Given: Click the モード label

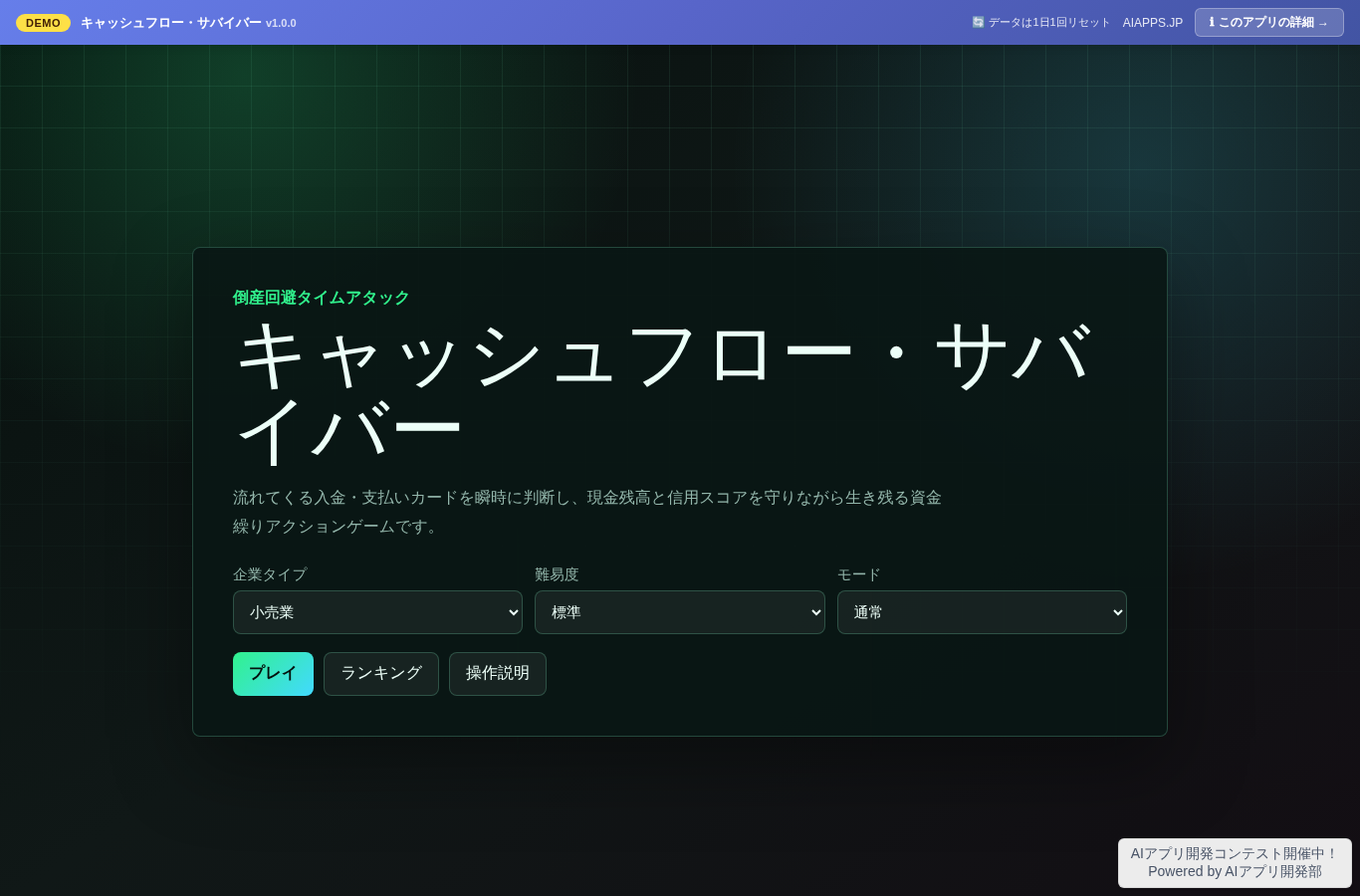Looking at the screenshot, I should coord(859,574).
